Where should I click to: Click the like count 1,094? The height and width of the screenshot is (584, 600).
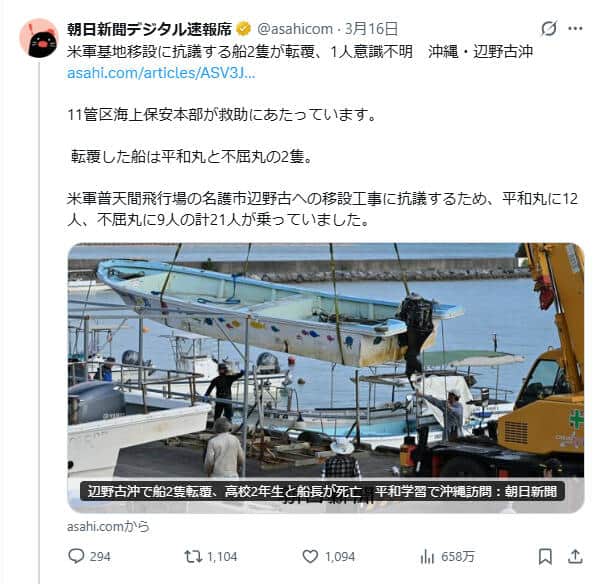tap(340, 556)
